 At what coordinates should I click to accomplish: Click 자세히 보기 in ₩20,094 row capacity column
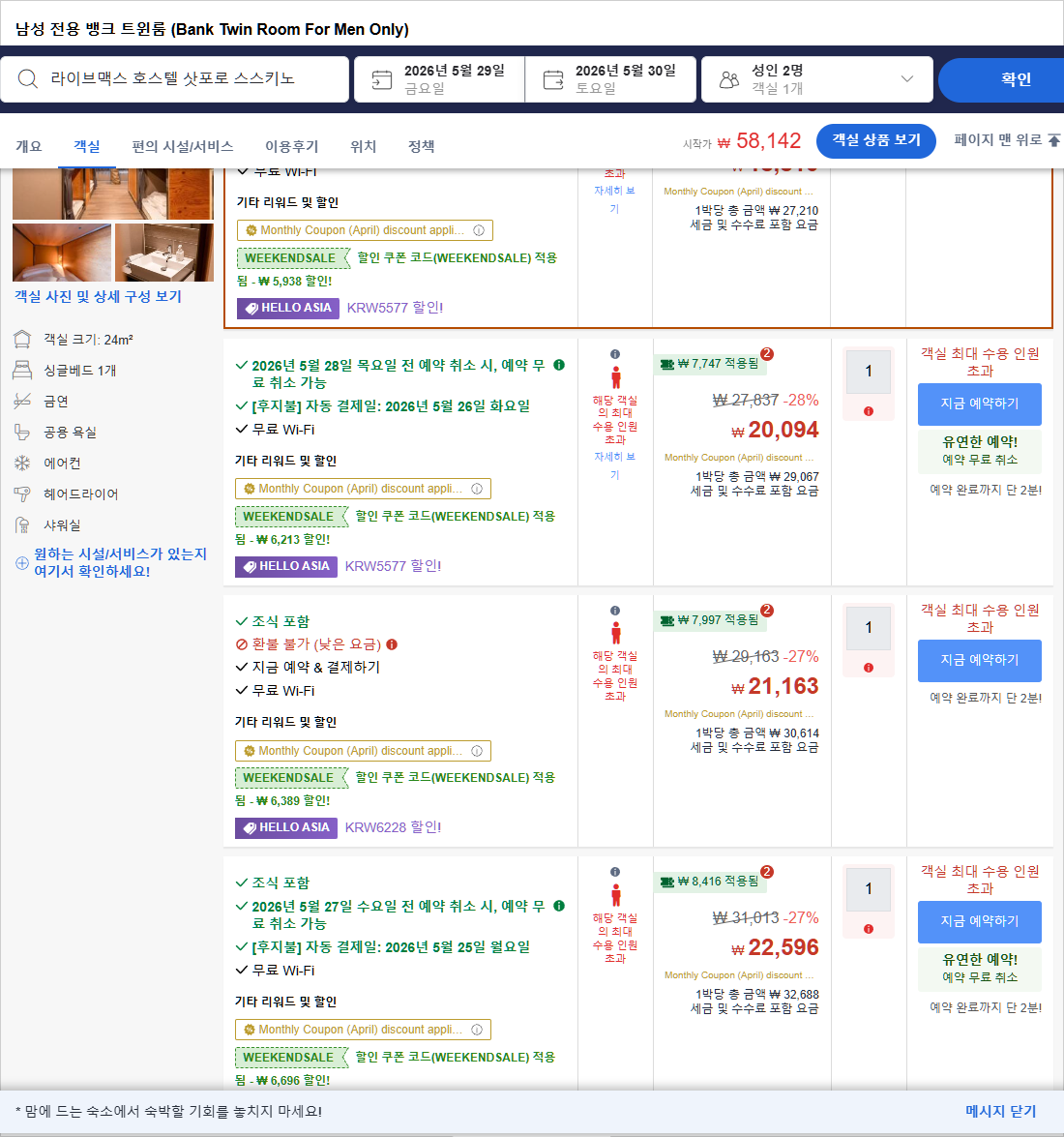pyautogui.click(x=614, y=465)
